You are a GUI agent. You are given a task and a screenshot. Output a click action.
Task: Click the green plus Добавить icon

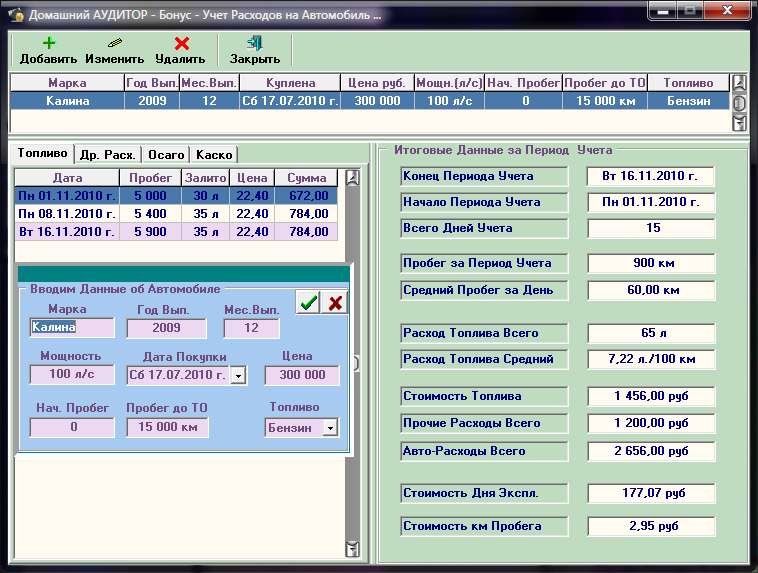48,44
